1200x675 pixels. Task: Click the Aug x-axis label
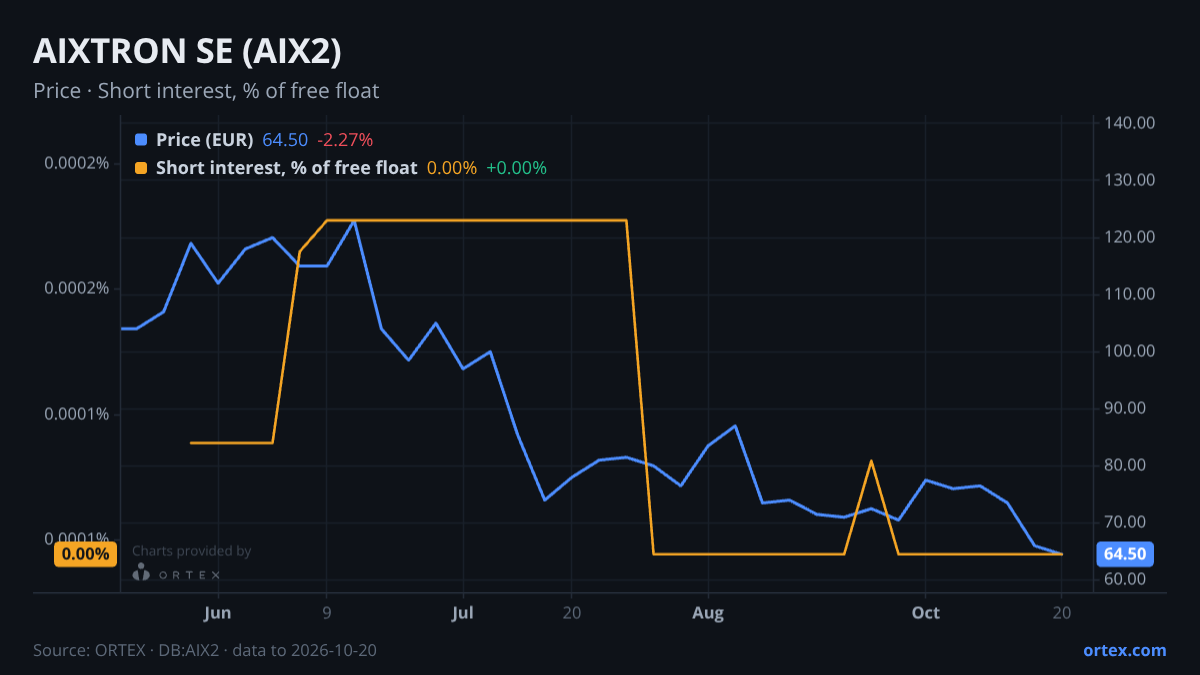coord(708,613)
